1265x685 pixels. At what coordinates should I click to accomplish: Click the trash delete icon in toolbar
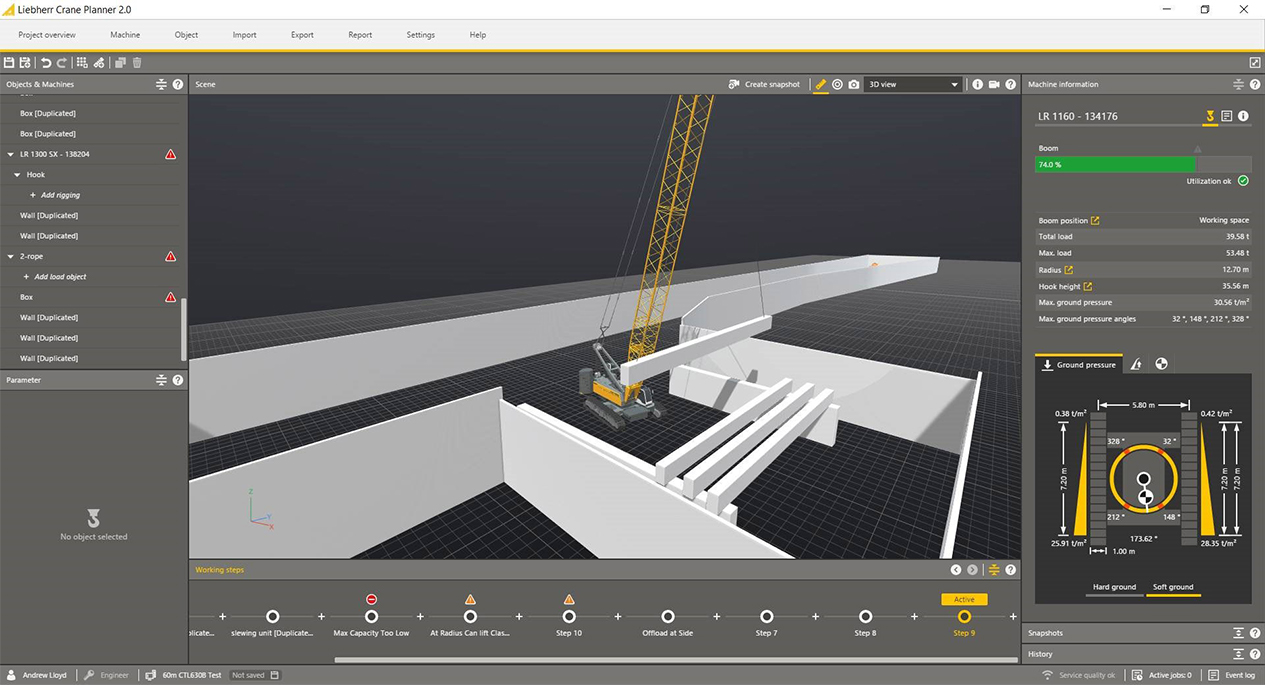(137, 63)
